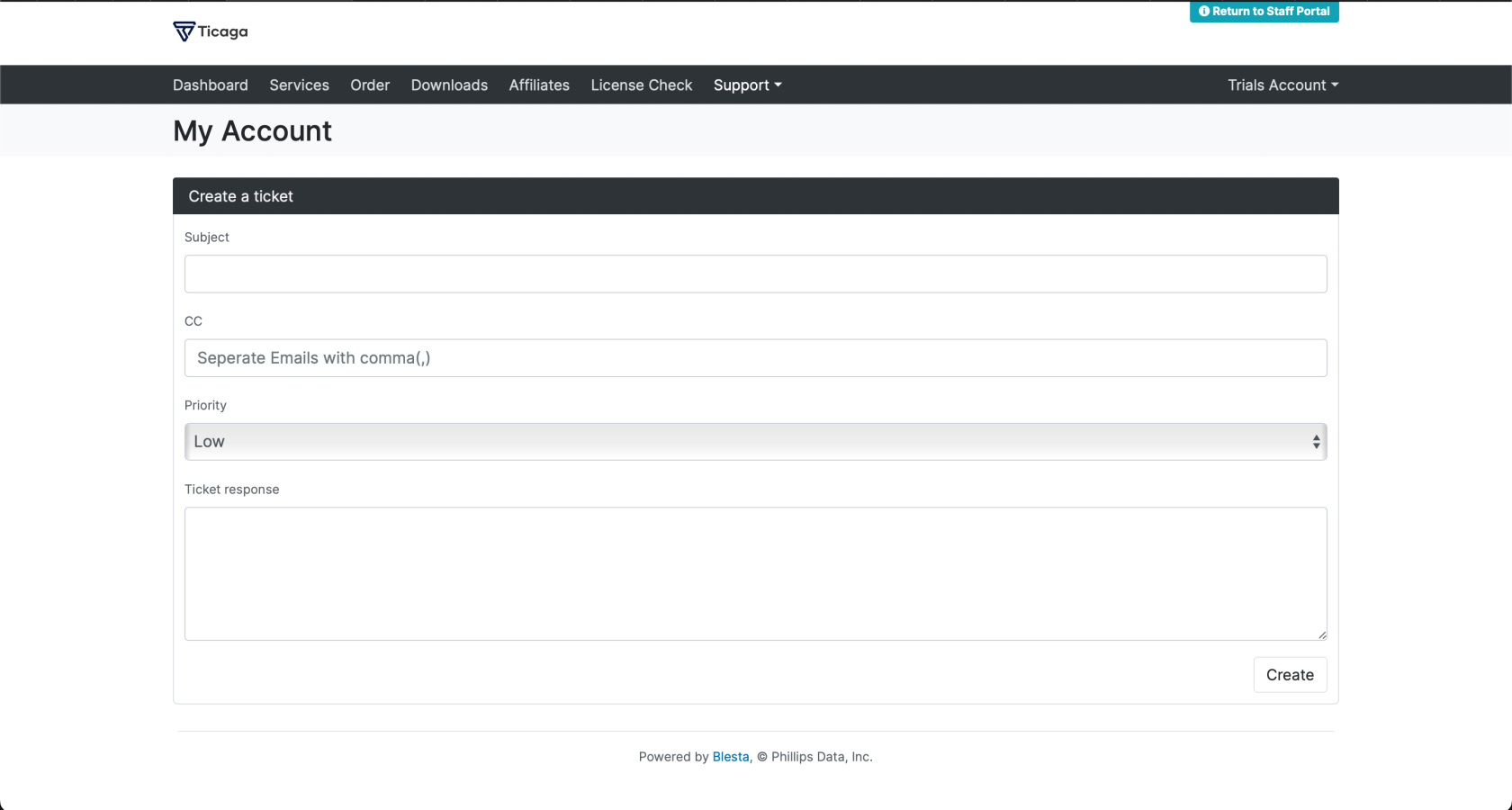This screenshot has width=1512, height=810.
Task: Open the Dashboard menu item
Action: coord(211,85)
